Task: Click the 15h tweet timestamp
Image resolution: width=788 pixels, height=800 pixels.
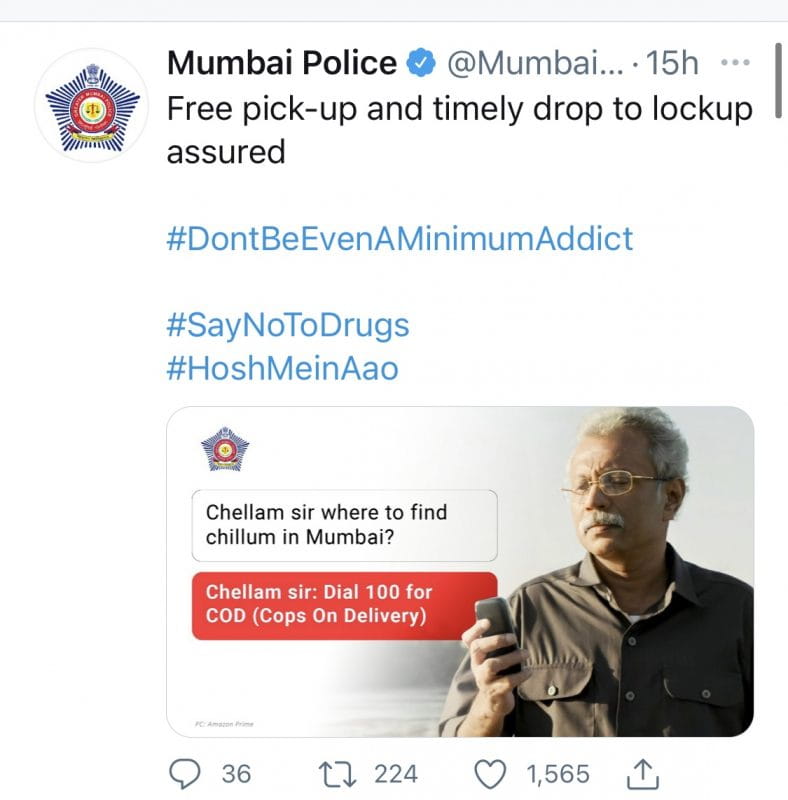Action: click(x=672, y=64)
